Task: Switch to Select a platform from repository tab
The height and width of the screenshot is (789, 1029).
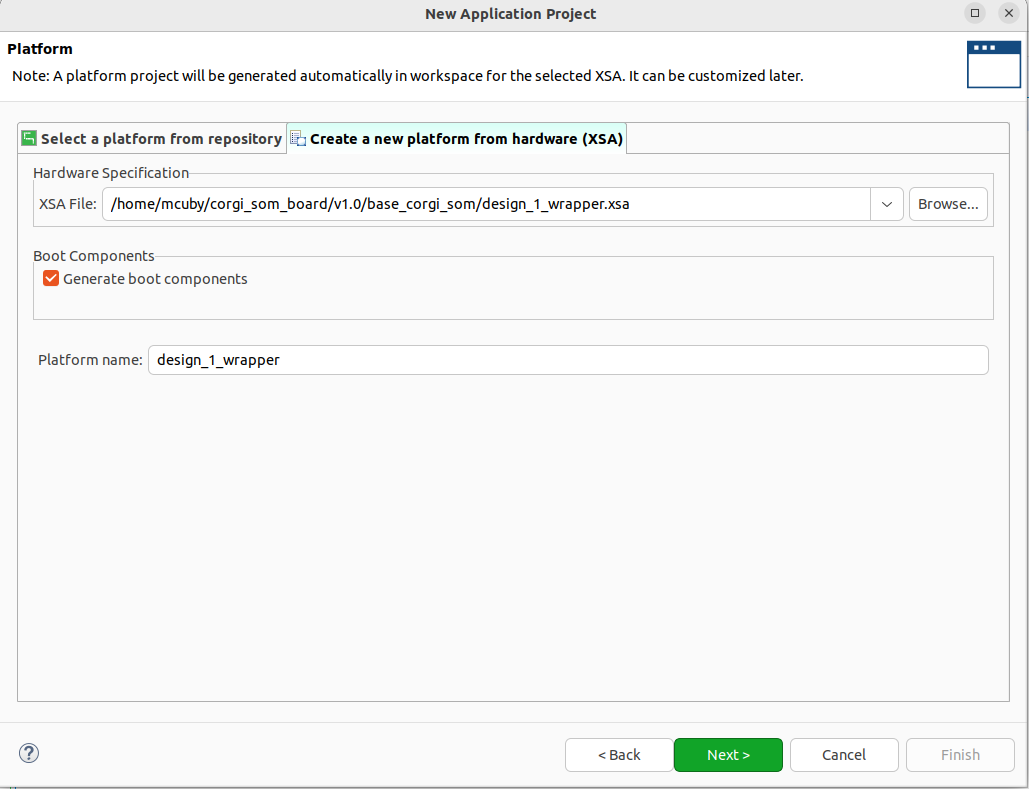Action: (152, 139)
